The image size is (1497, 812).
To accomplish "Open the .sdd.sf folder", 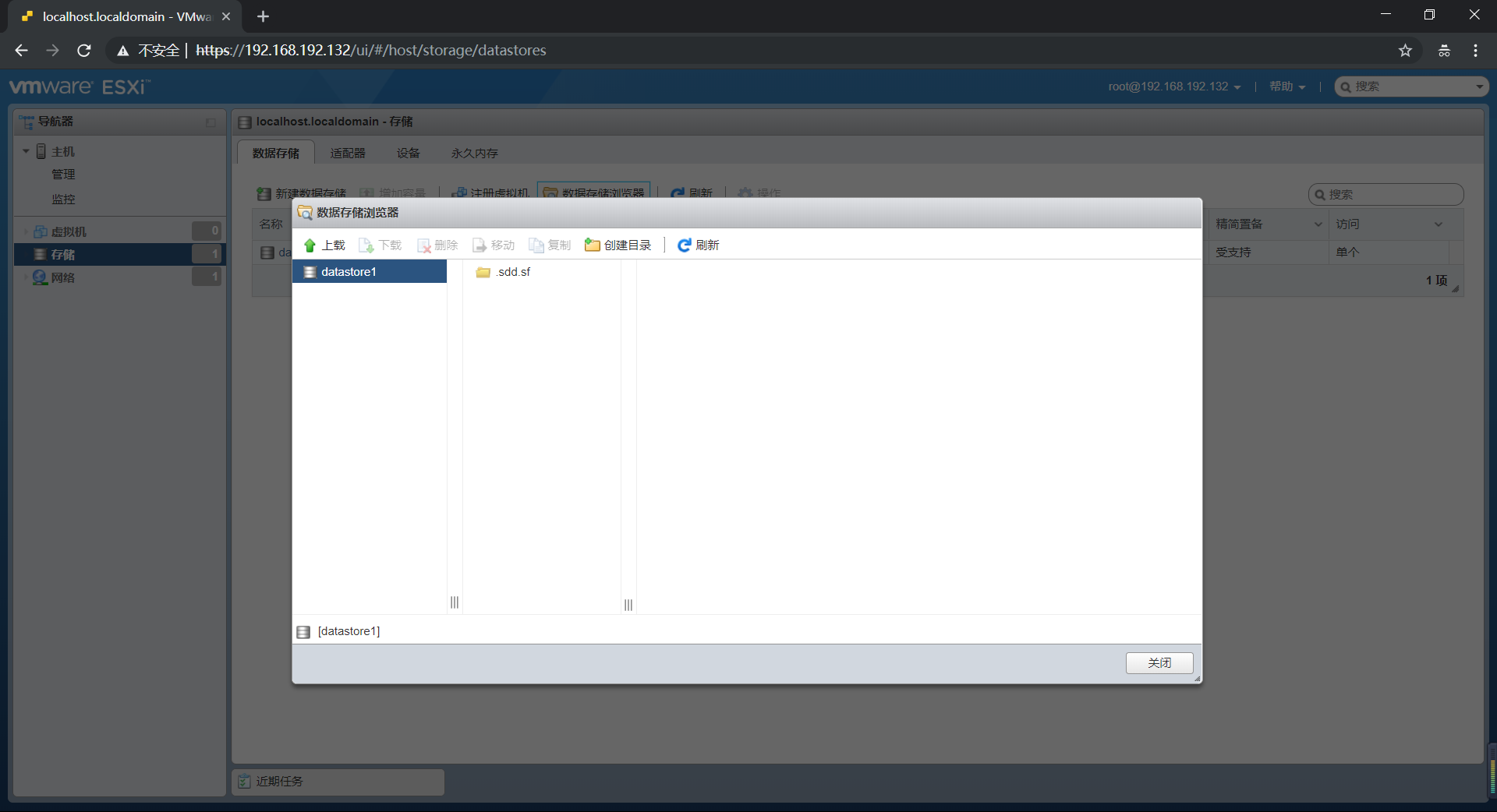I will tap(504, 272).
